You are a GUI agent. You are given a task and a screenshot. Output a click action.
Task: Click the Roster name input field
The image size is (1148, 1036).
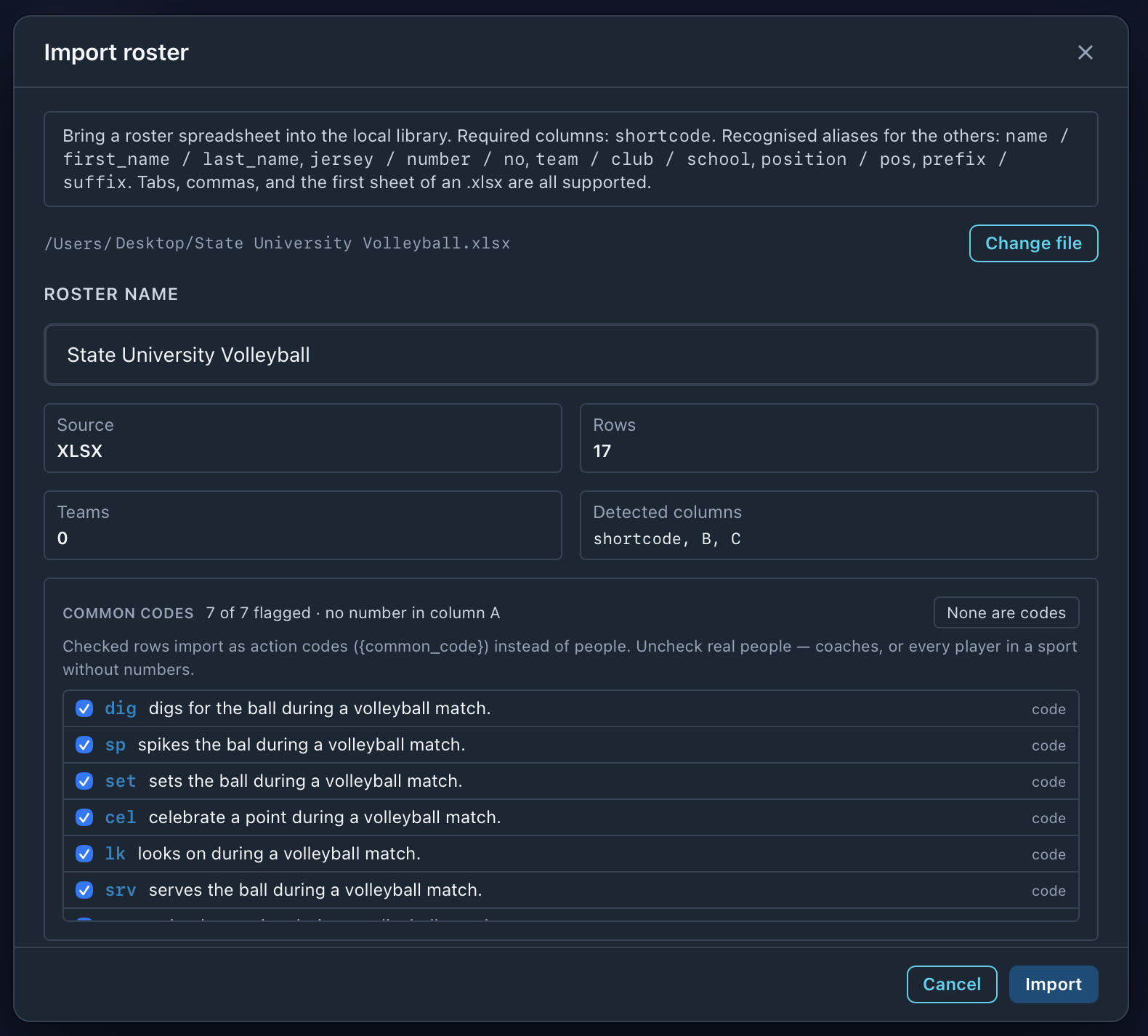click(570, 355)
